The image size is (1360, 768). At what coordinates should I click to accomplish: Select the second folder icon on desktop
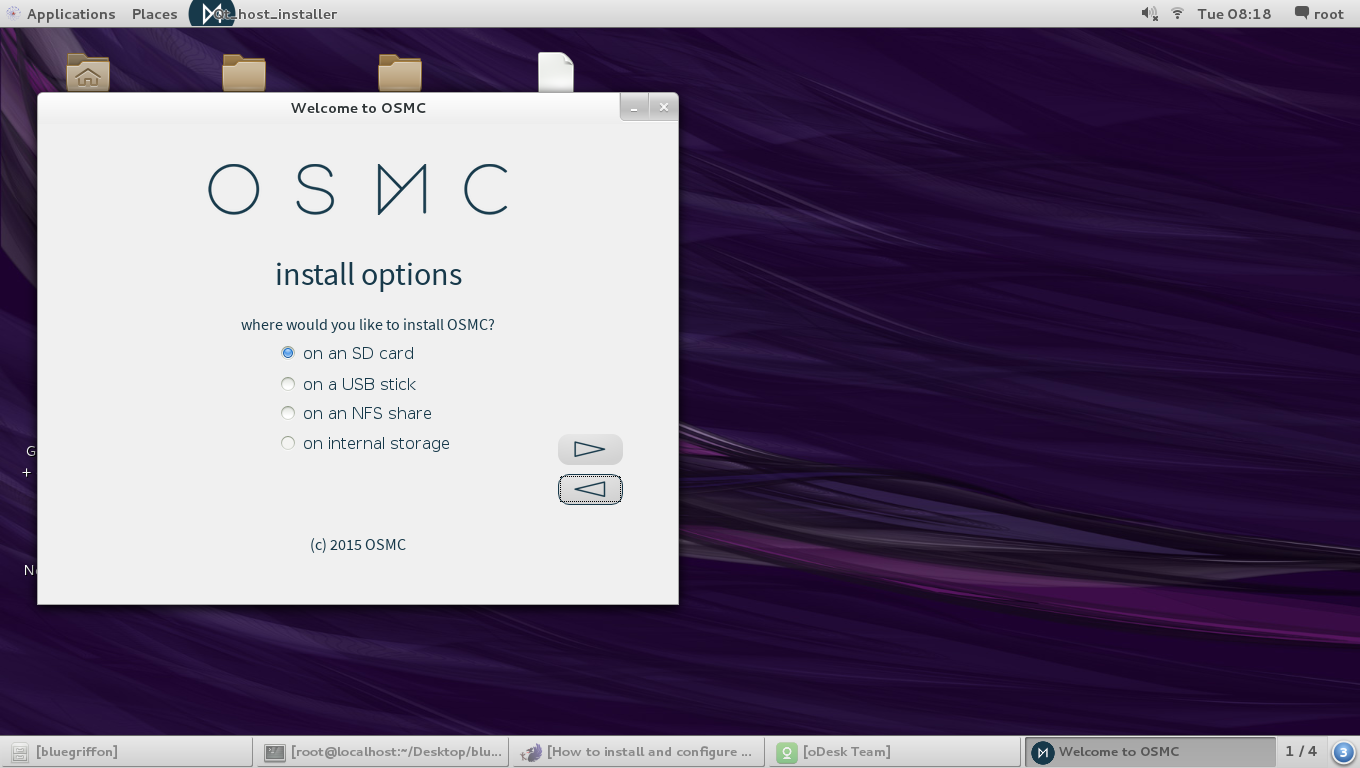click(x=244, y=73)
